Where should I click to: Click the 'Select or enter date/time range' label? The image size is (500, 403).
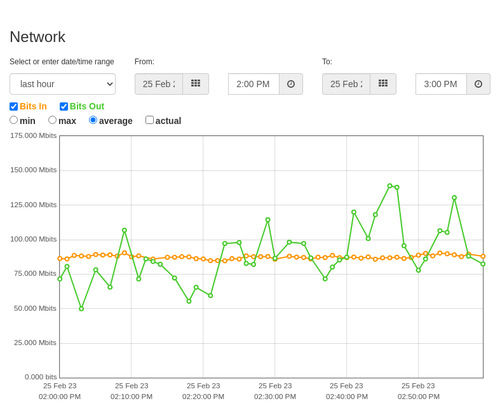pyautogui.click(x=62, y=62)
